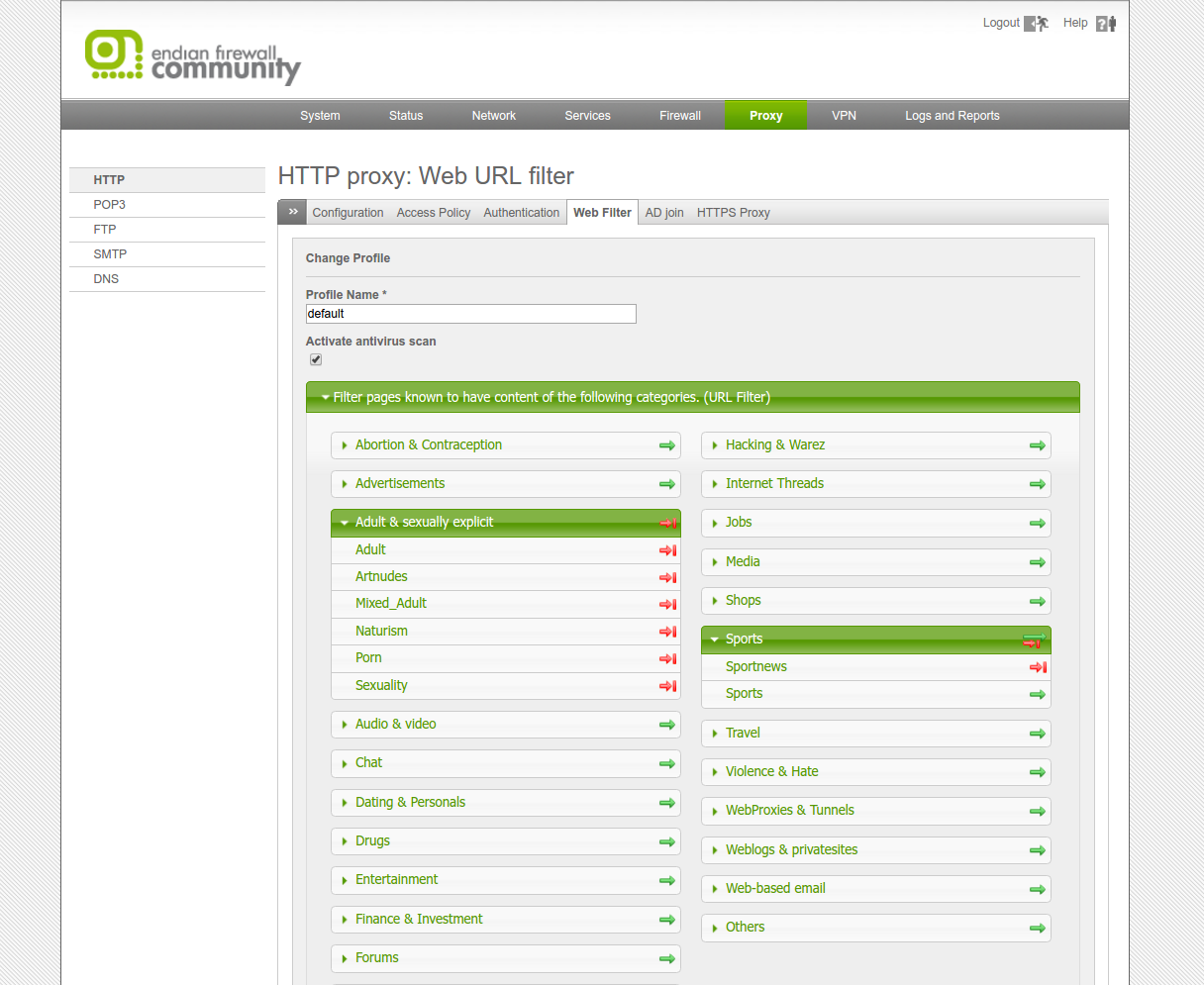1204x985 pixels.
Task: Click the green arrow for Advertisements
Action: point(667,484)
